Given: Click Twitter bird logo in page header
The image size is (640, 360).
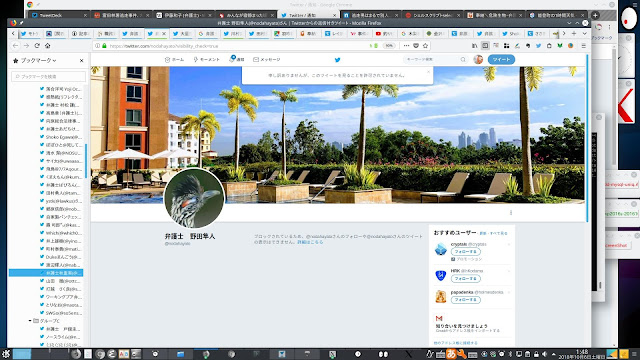Looking at the screenshot, I should [x=338, y=60].
